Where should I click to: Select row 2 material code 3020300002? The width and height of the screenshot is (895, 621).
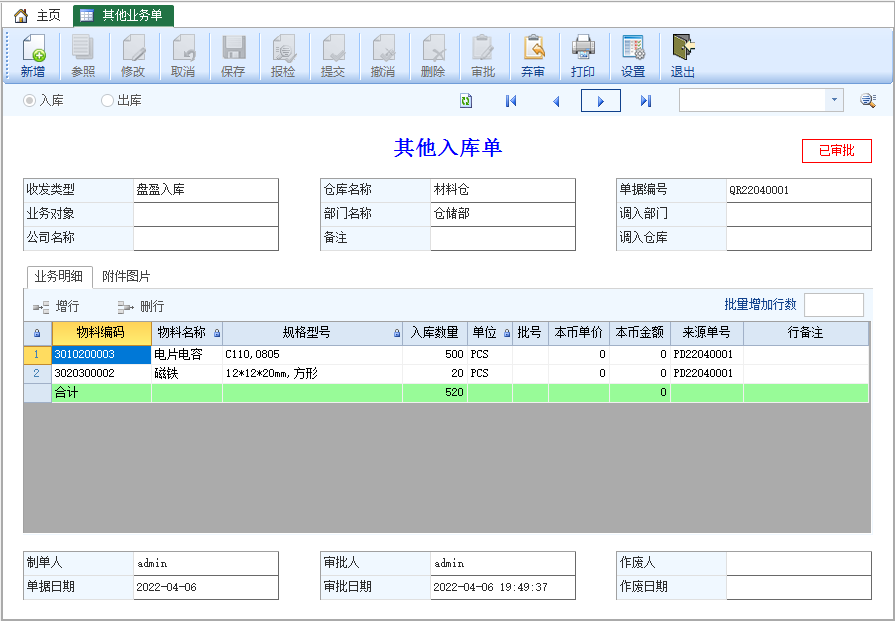click(102, 373)
